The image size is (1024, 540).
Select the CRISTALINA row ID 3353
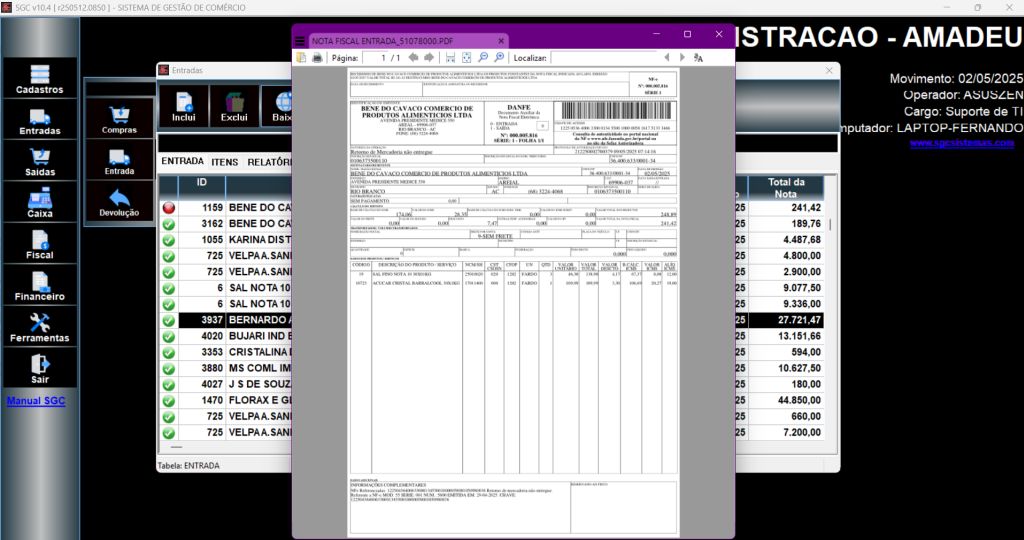point(226,352)
